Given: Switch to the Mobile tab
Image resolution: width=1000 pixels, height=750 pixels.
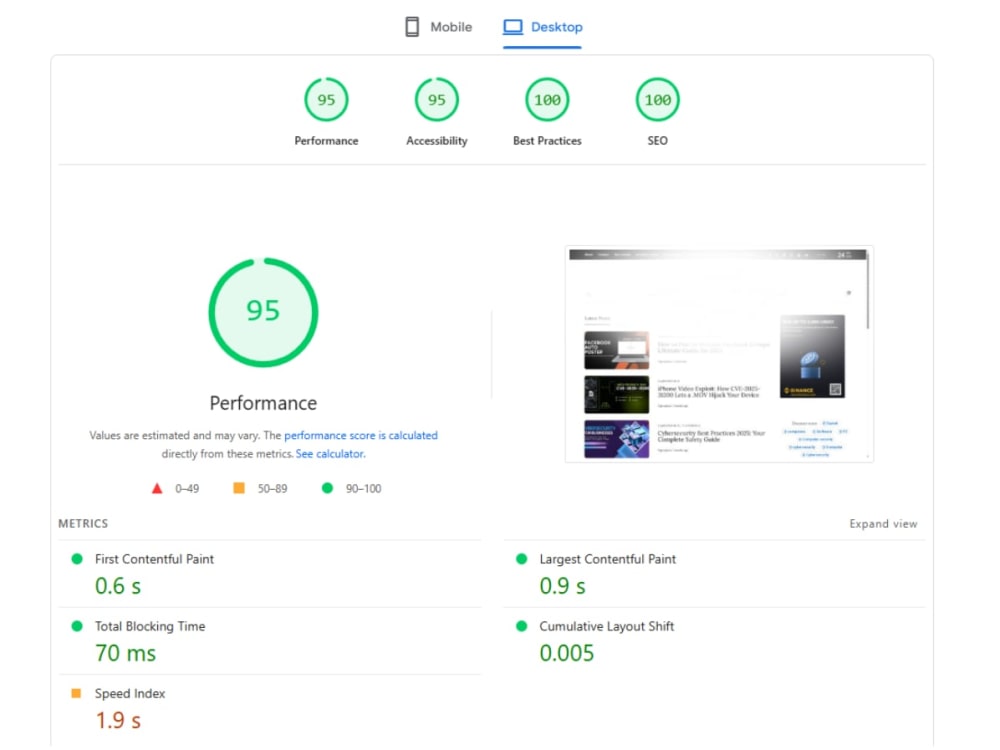Looking at the screenshot, I should click(439, 27).
